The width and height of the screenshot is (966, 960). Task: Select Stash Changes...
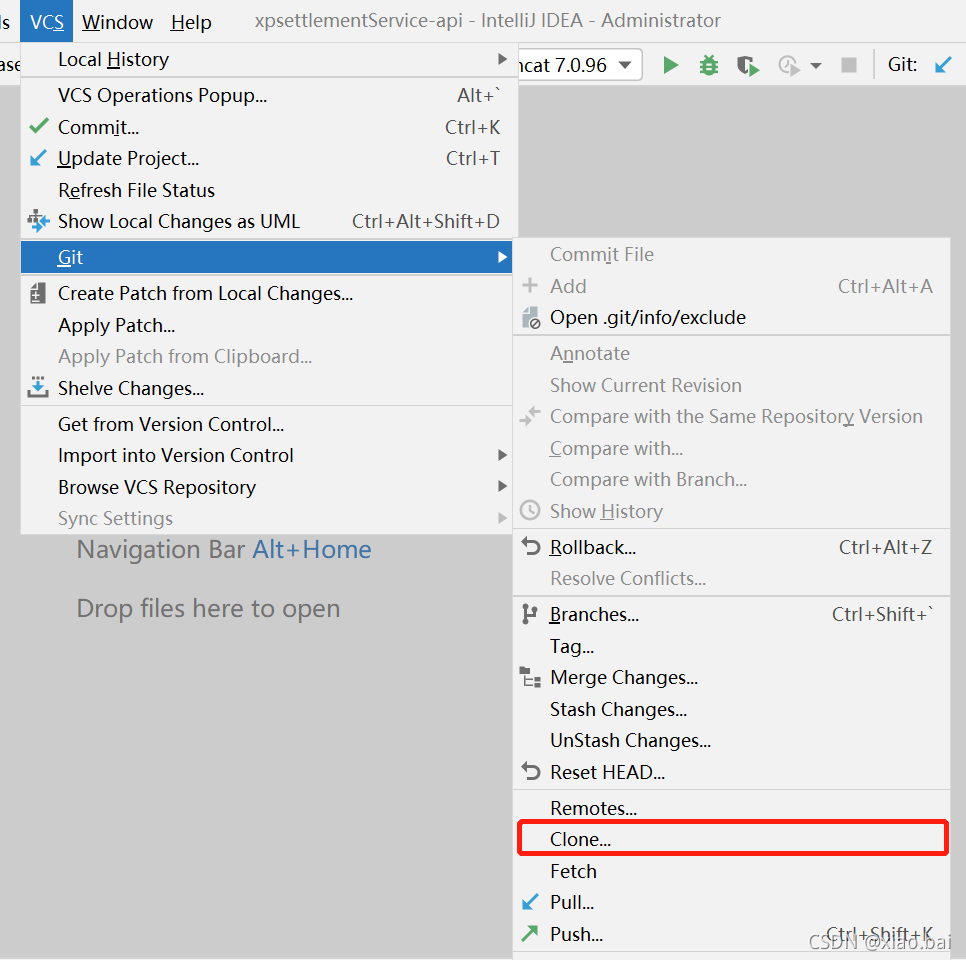[731, 709]
